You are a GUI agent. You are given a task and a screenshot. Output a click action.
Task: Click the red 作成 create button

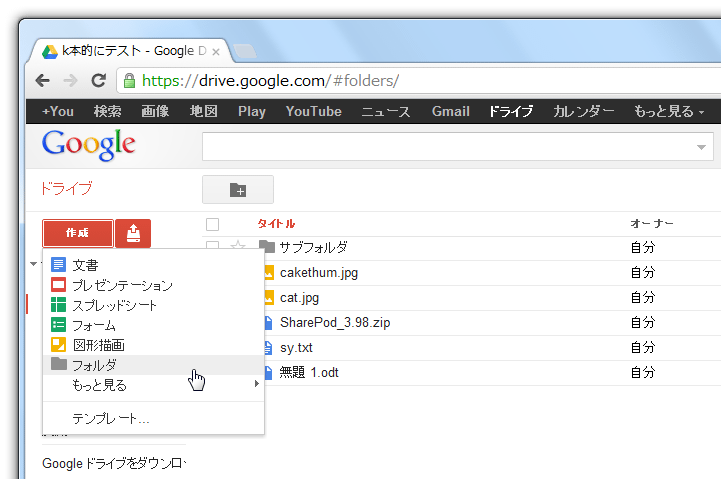pos(78,234)
